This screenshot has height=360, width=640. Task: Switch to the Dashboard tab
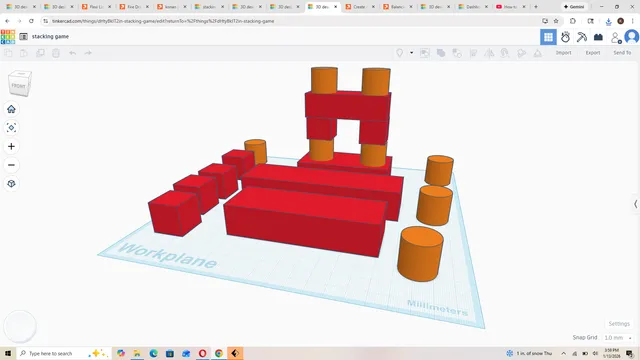click(473, 7)
